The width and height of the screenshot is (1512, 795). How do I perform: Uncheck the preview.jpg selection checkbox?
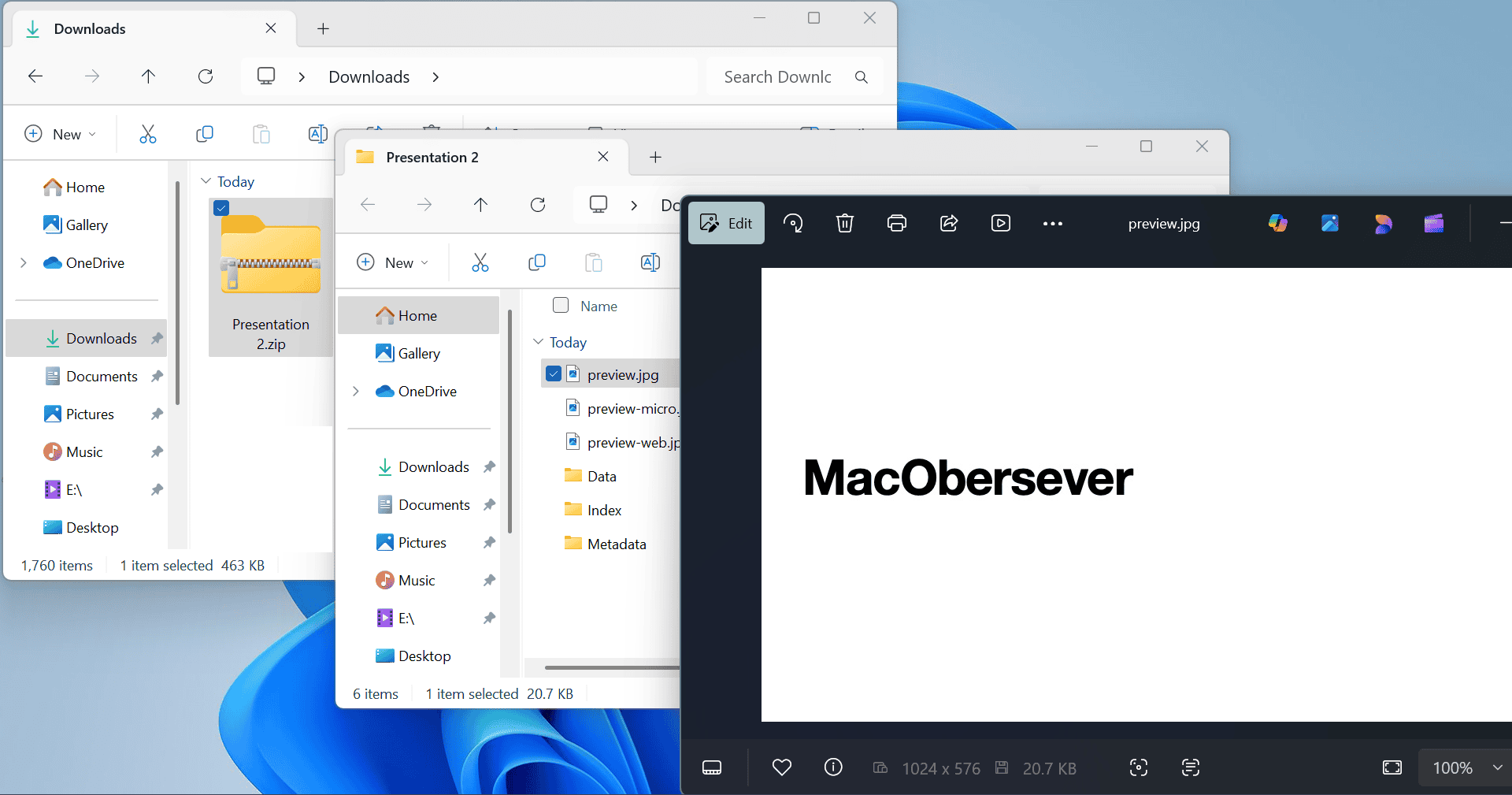coord(554,373)
